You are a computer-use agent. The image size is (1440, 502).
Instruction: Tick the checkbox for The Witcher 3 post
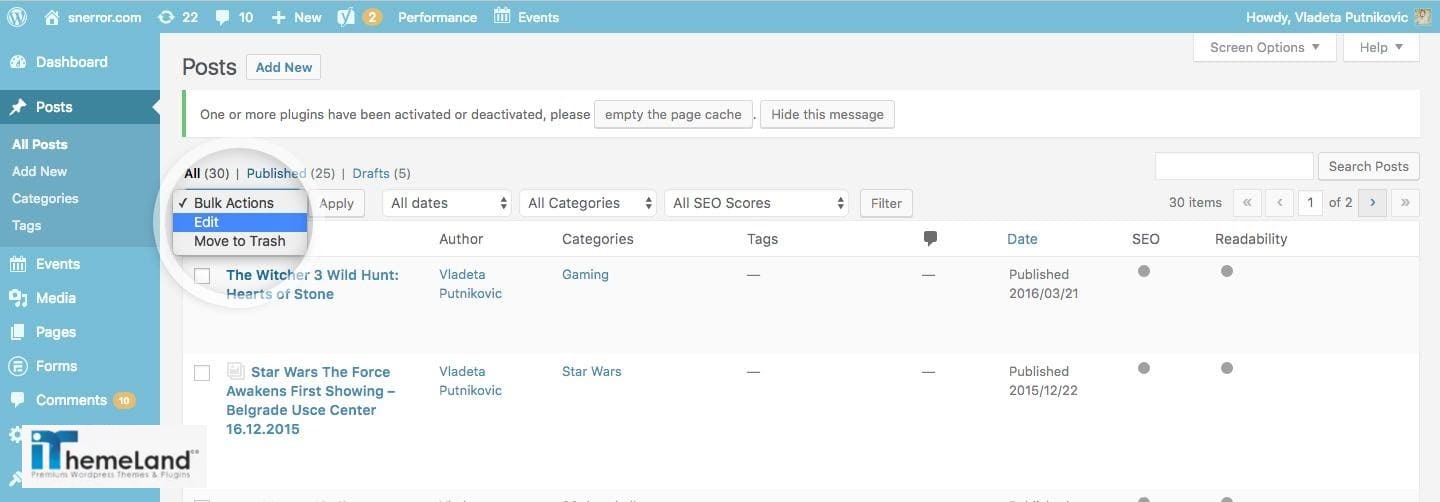(x=202, y=275)
